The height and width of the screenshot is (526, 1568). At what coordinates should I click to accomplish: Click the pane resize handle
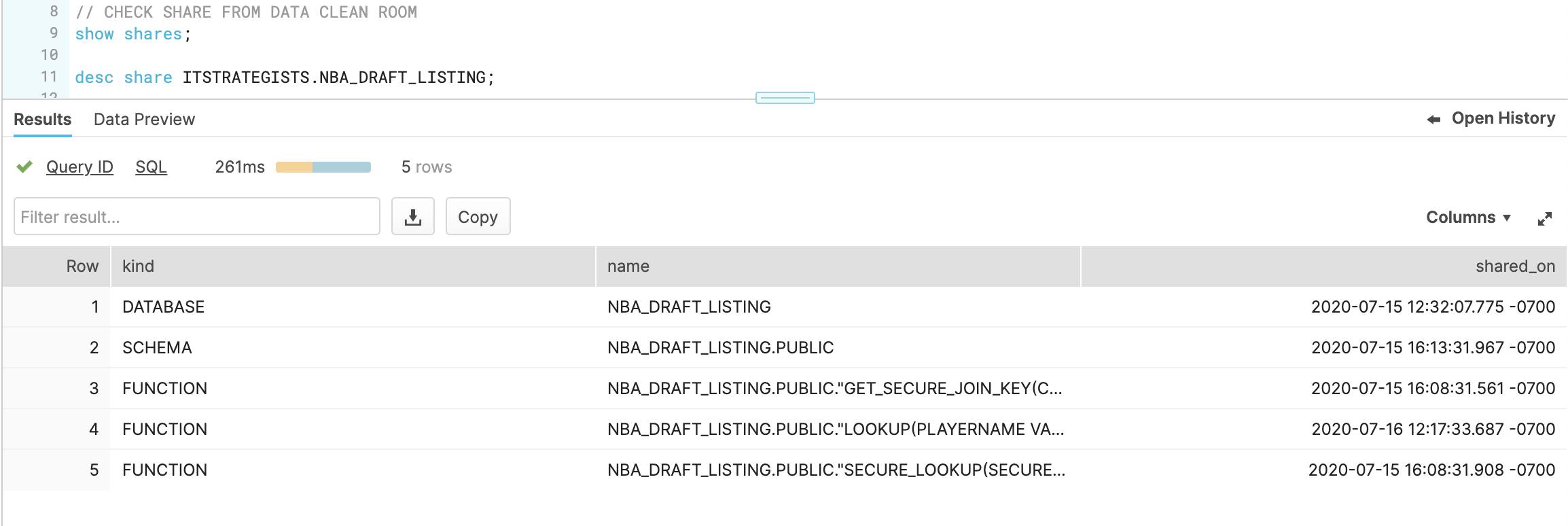coord(785,99)
